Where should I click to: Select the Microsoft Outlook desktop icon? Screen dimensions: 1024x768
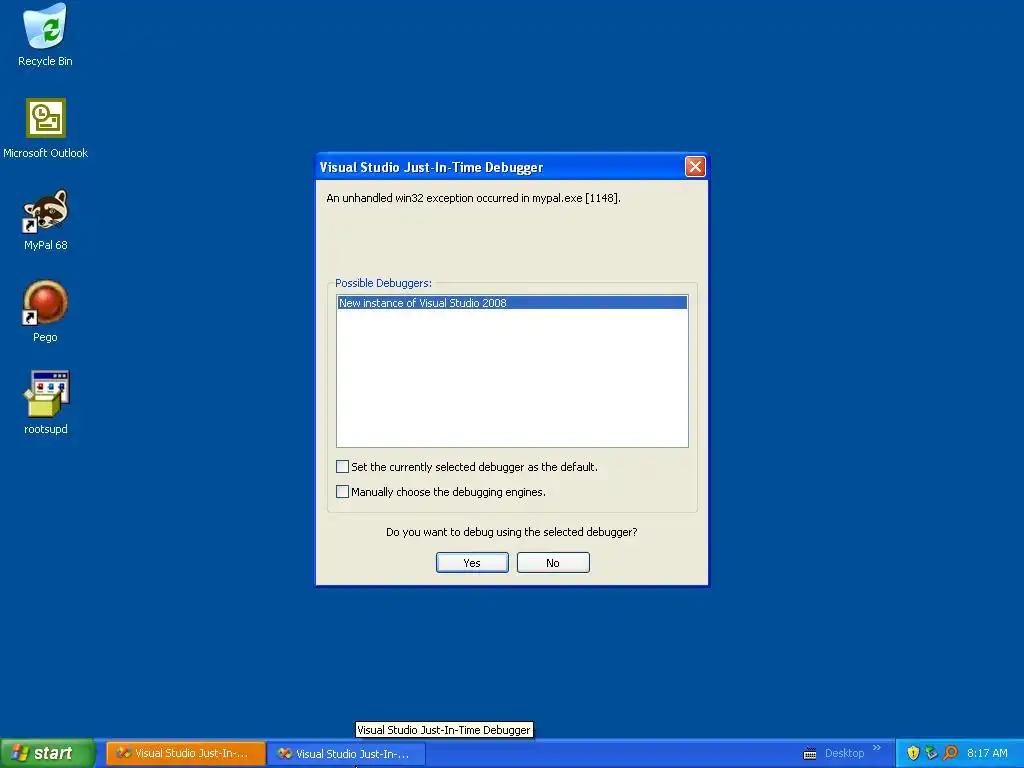45,129
